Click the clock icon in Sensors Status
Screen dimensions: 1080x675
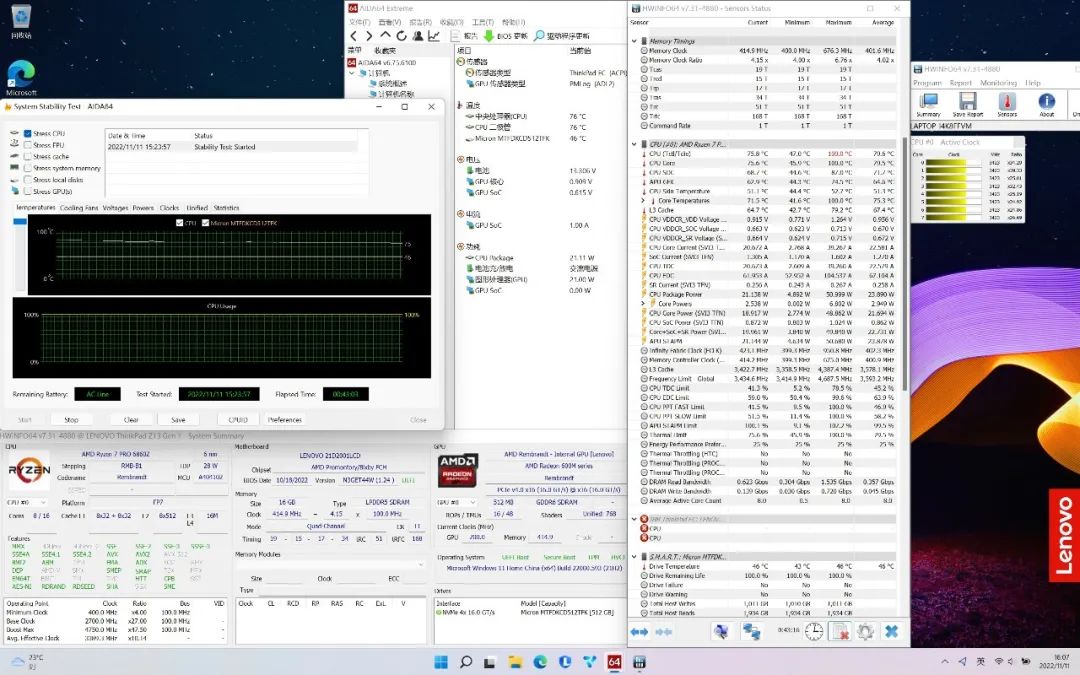click(x=814, y=631)
